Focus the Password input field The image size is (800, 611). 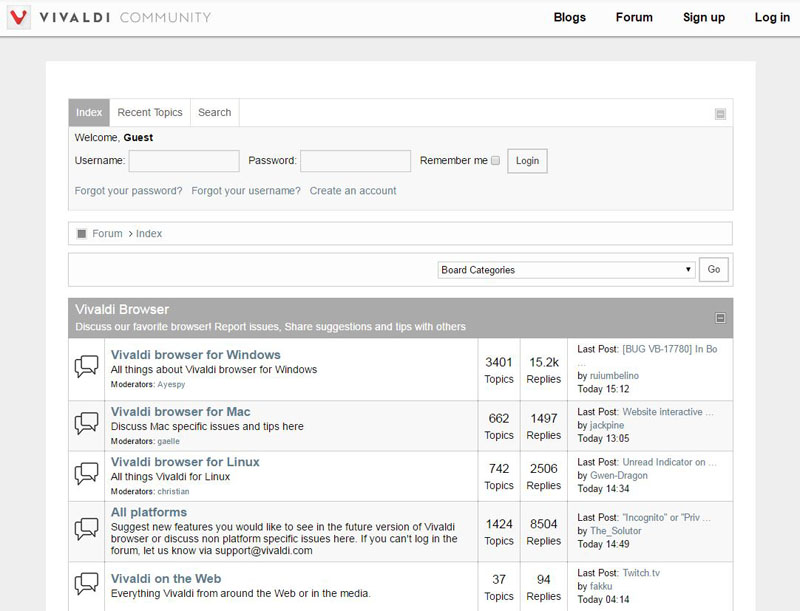[356, 161]
